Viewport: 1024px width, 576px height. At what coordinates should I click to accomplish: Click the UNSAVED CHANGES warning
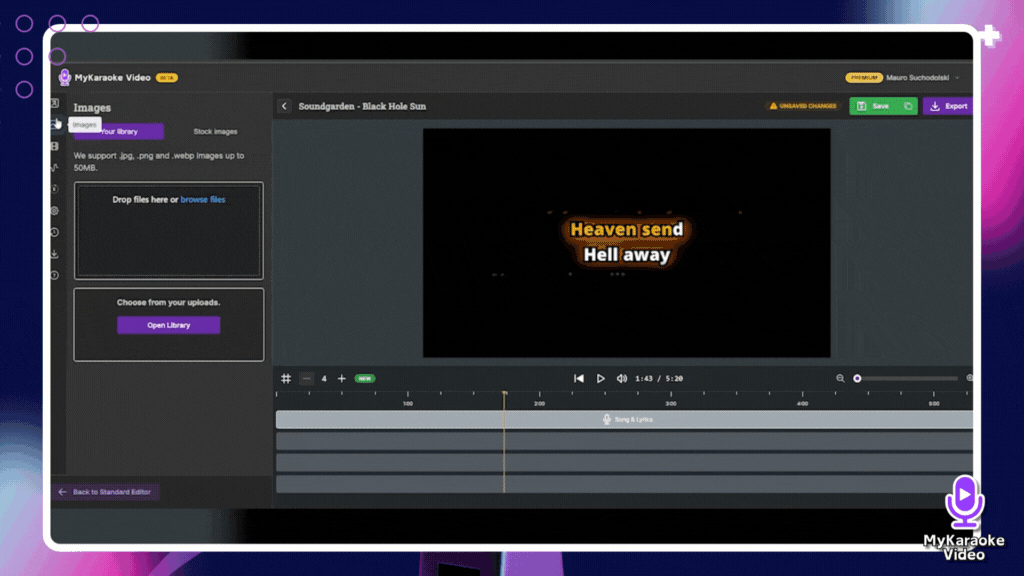coord(803,106)
